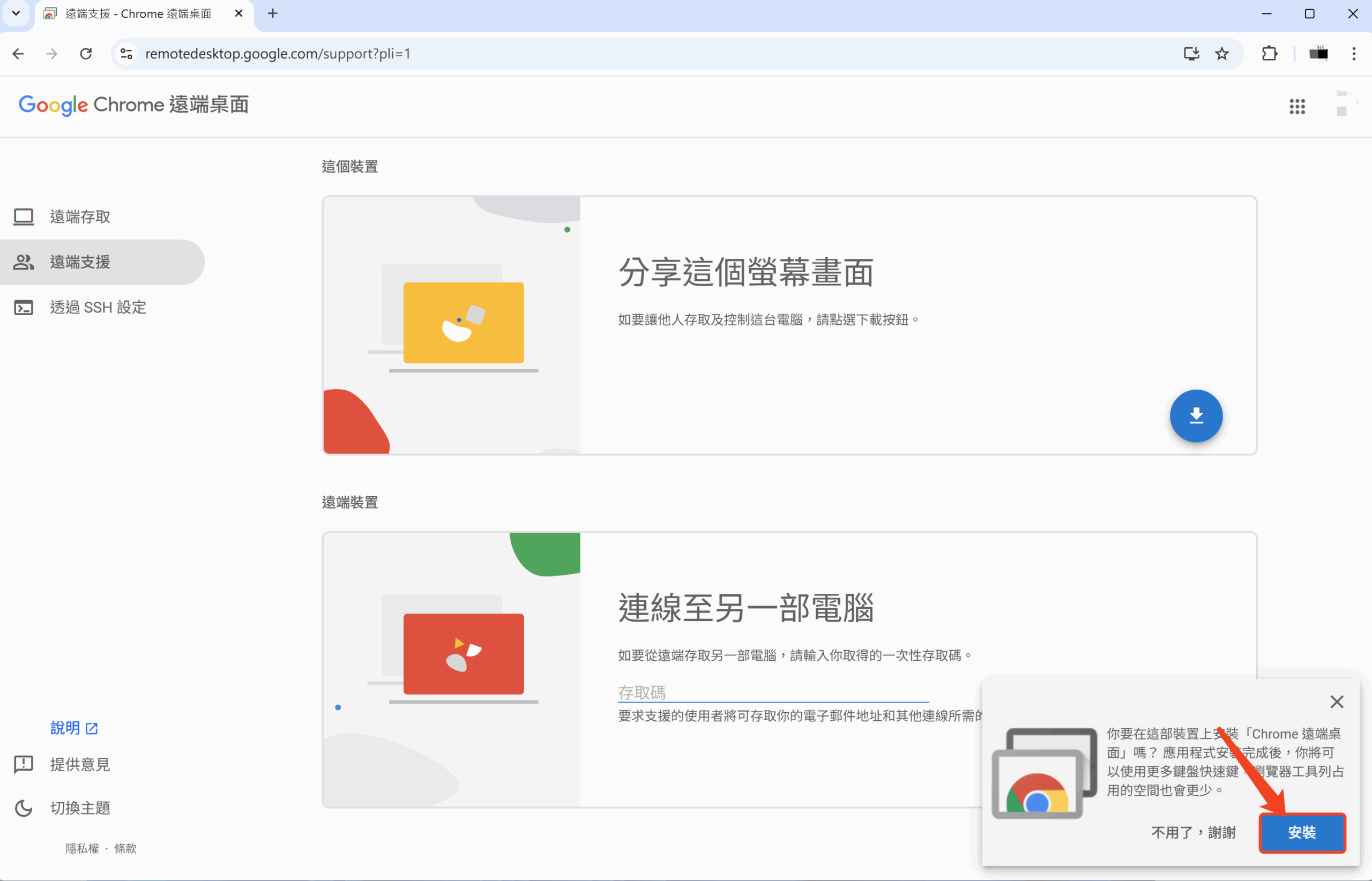
Task: Click the address bar URL
Action: point(278,54)
